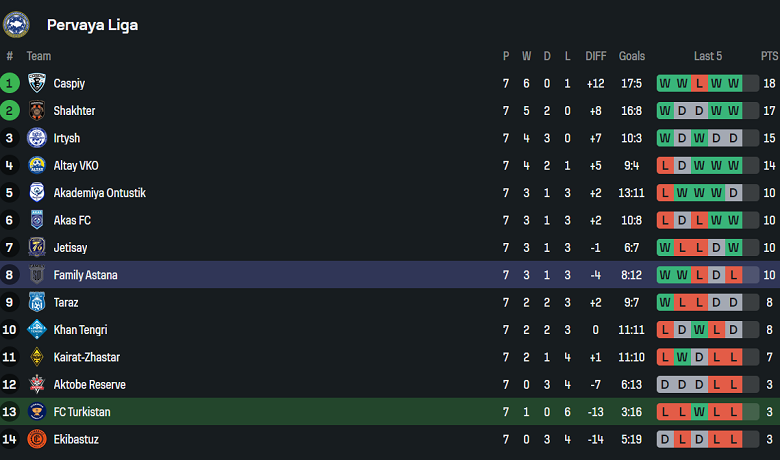Click the Taraz team name
Screen dimensions: 780x460
(66, 302)
